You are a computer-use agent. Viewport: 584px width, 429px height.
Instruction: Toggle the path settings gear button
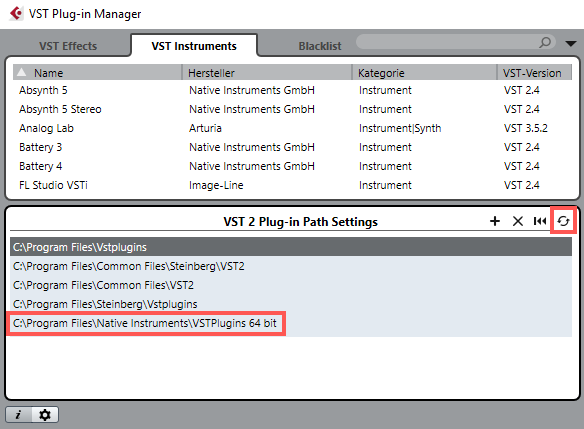(45, 414)
